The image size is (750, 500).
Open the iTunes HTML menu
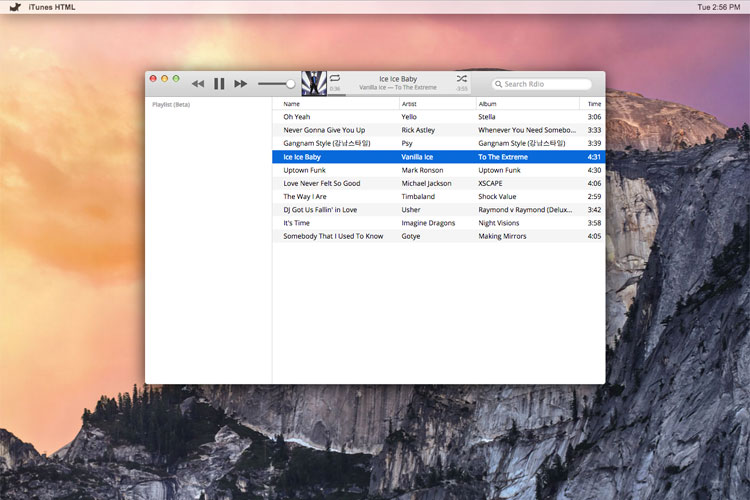pos(52,7)
